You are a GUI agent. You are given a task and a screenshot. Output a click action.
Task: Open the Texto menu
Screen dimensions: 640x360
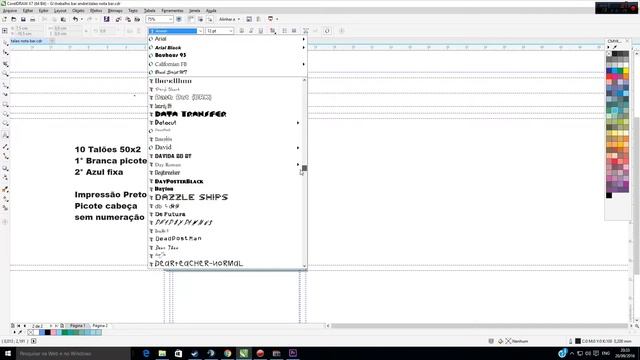point(133,11)
